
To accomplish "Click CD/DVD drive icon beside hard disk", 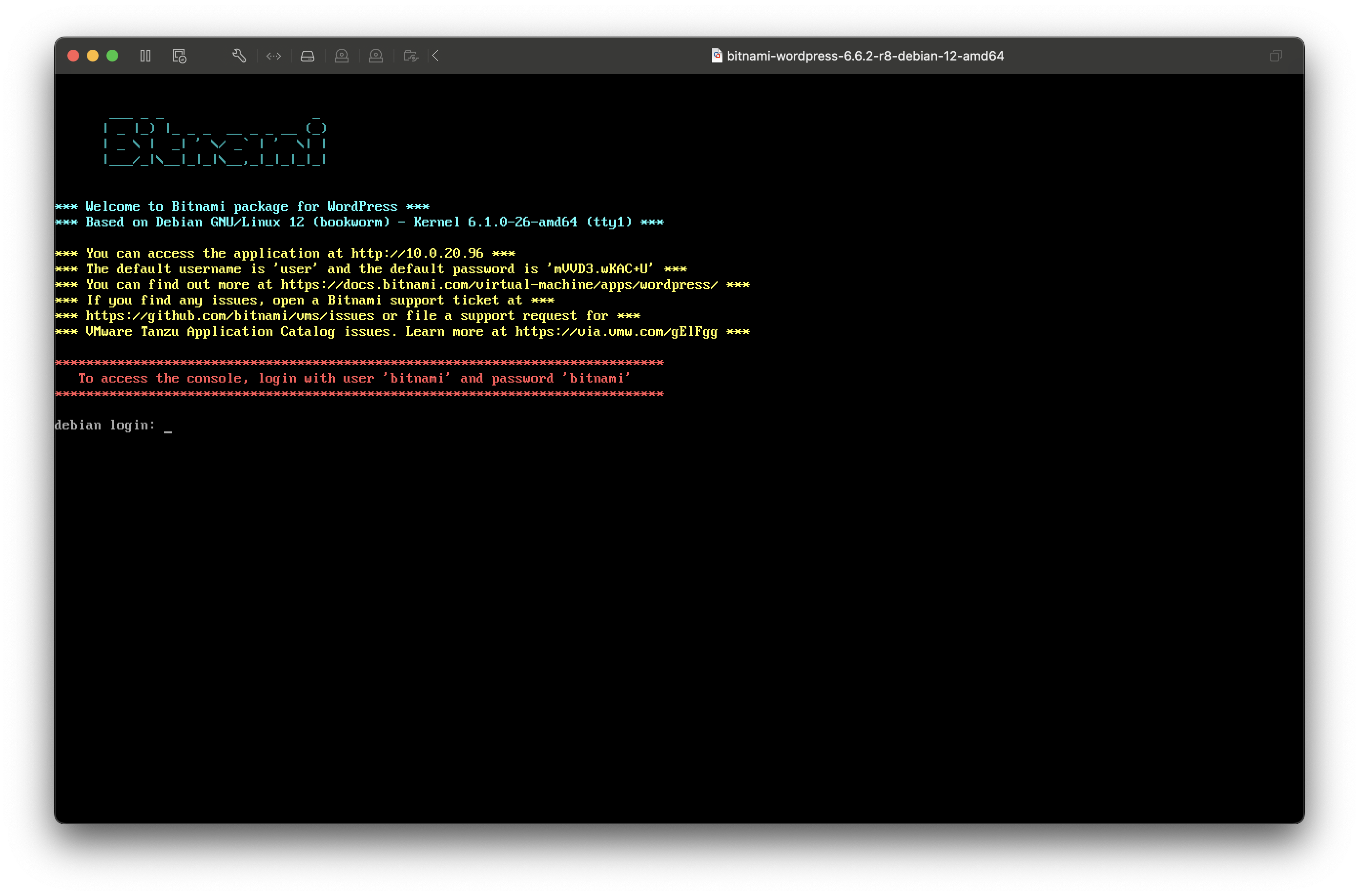I will click(342, 56).
